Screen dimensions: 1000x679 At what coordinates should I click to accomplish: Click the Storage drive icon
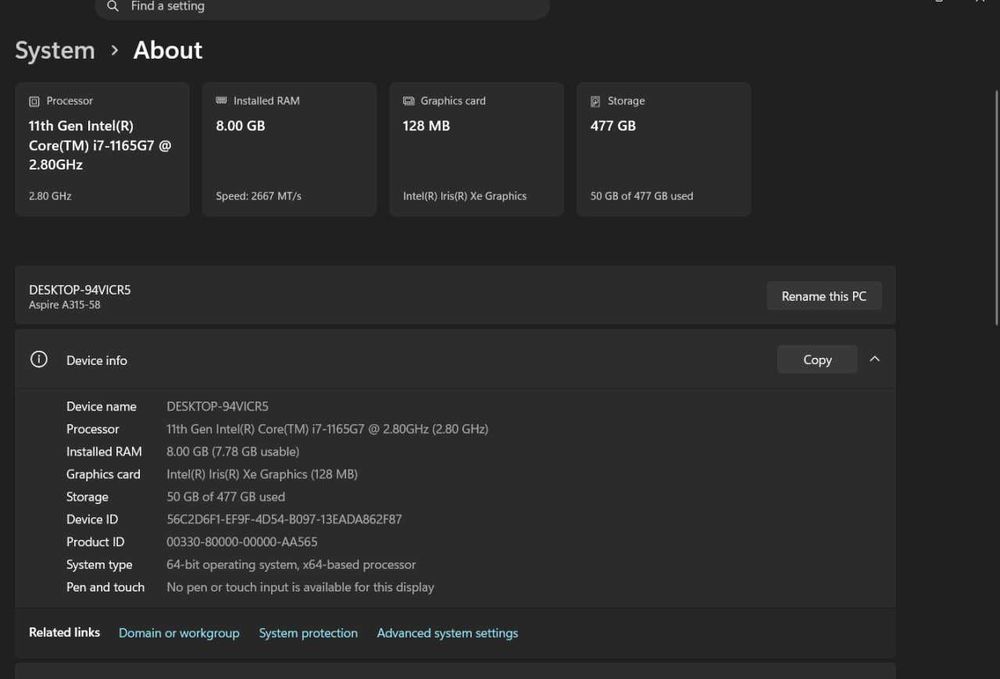[596, 101]
